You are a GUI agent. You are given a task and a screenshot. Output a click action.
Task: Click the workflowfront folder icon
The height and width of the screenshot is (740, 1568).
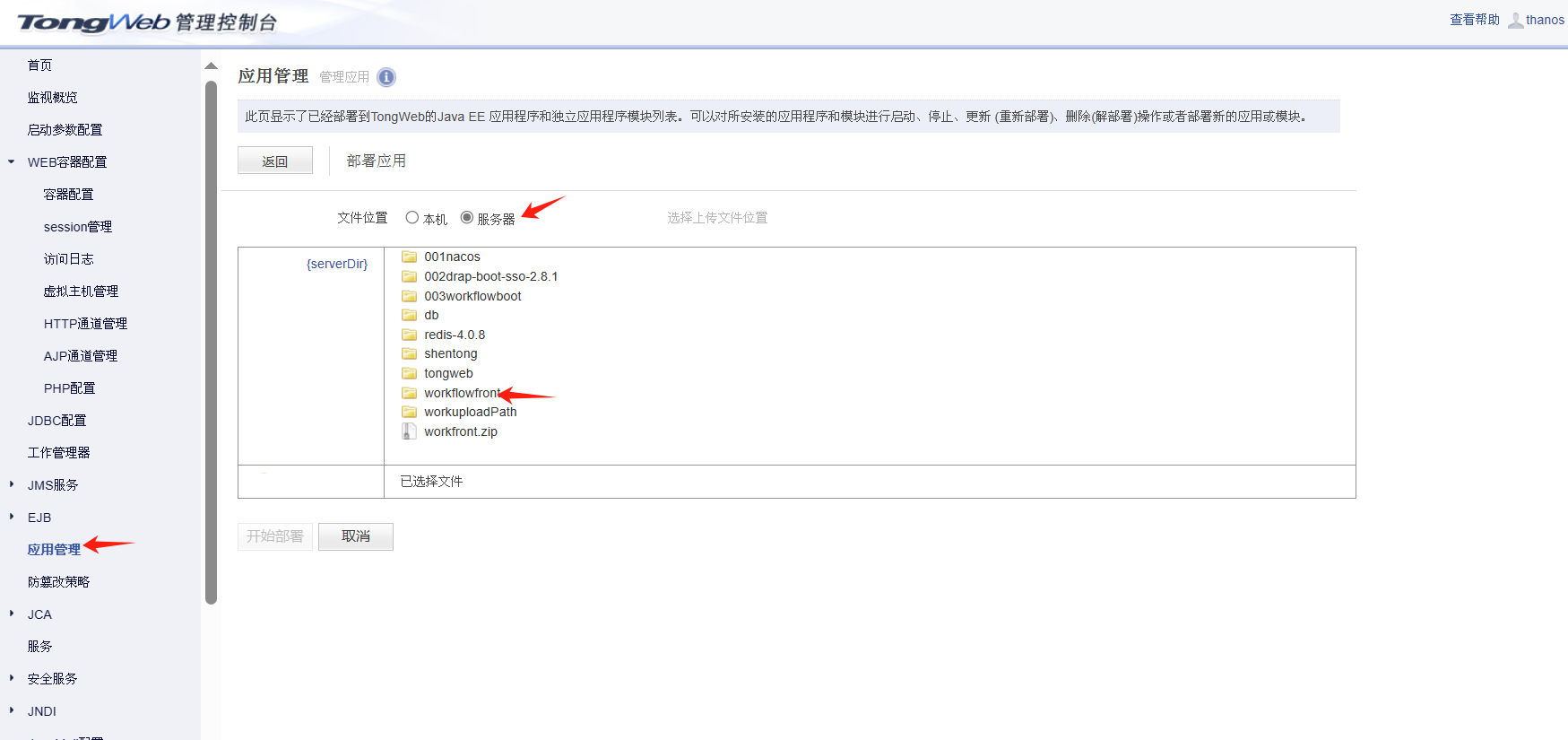410,393
